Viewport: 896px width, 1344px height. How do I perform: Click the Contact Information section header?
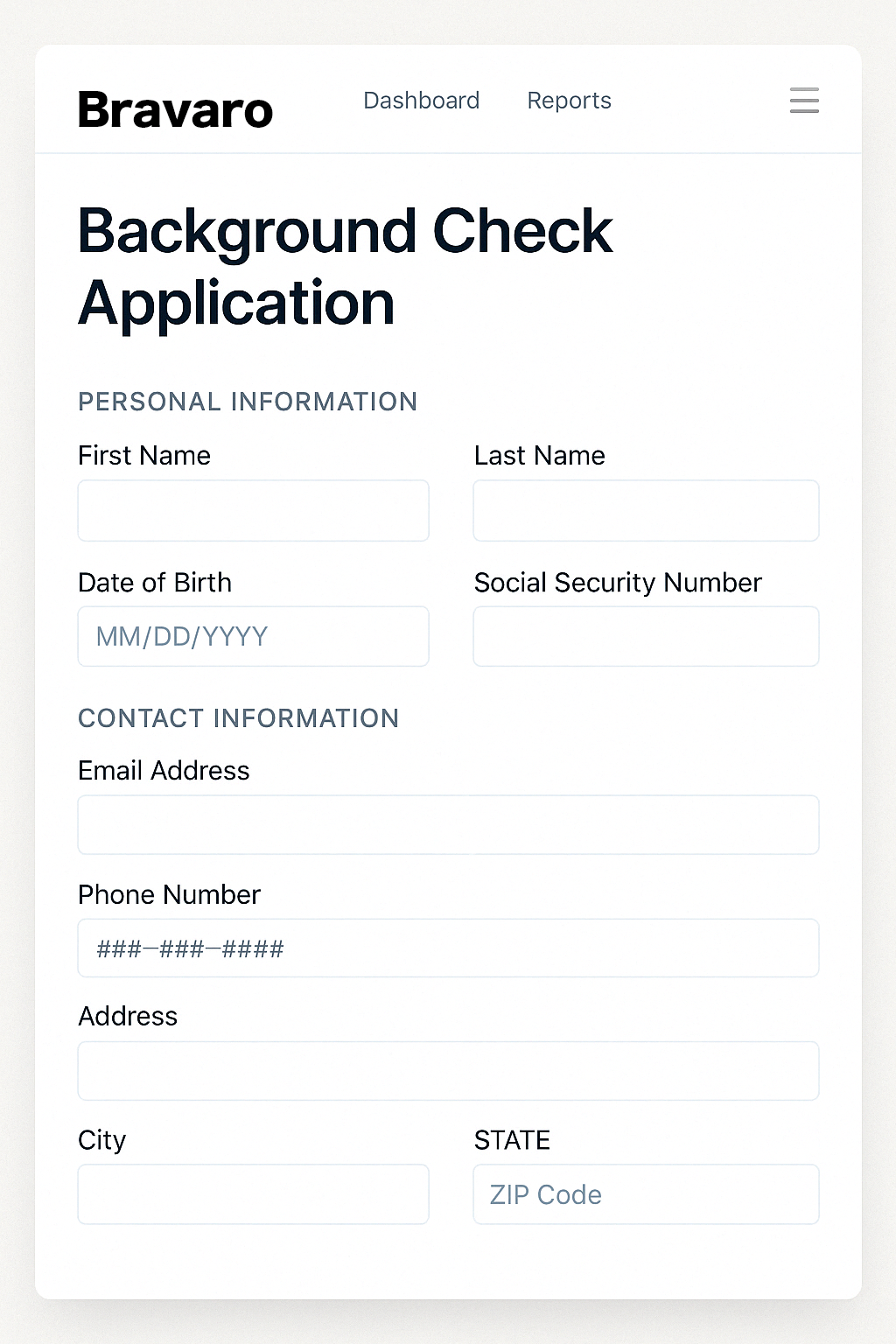tap(238, 718)
